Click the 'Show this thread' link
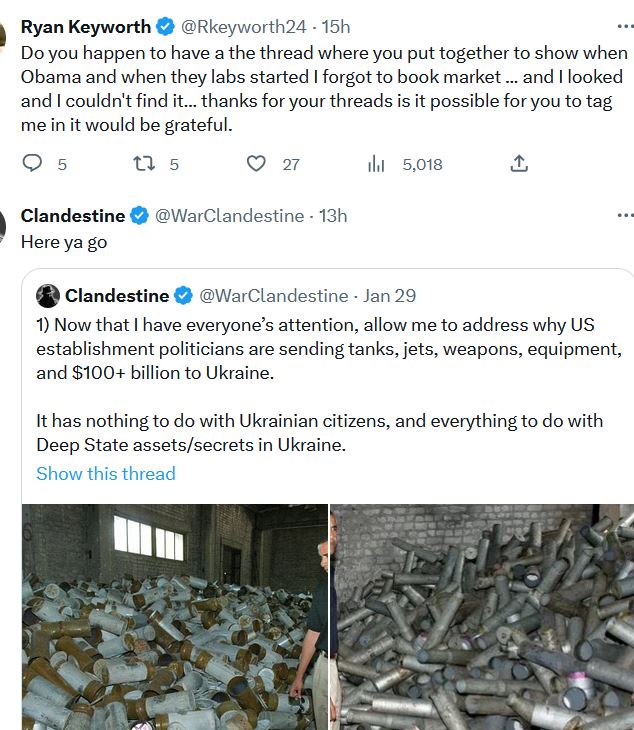The height and width of the screenshot is (730, 634). 105,474
